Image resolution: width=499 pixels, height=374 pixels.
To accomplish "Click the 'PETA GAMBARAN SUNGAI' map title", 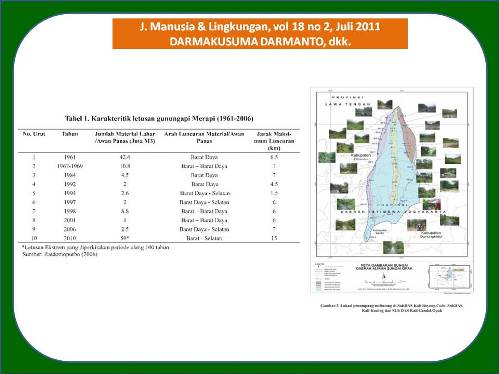I will pyautogui.click(x=384, y=267).
